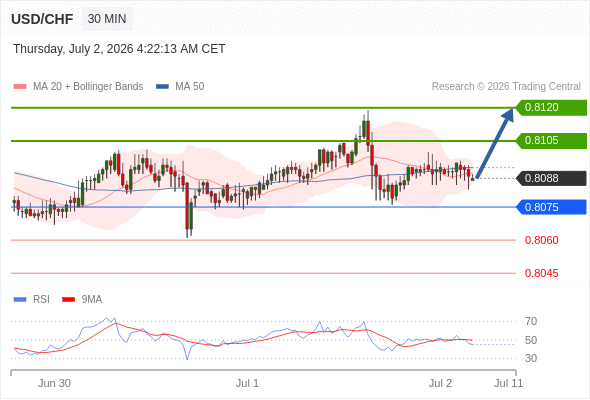Click the MA 50 legend label
The height and width of the screenshot is (400, 590).
tap(190, 87)
